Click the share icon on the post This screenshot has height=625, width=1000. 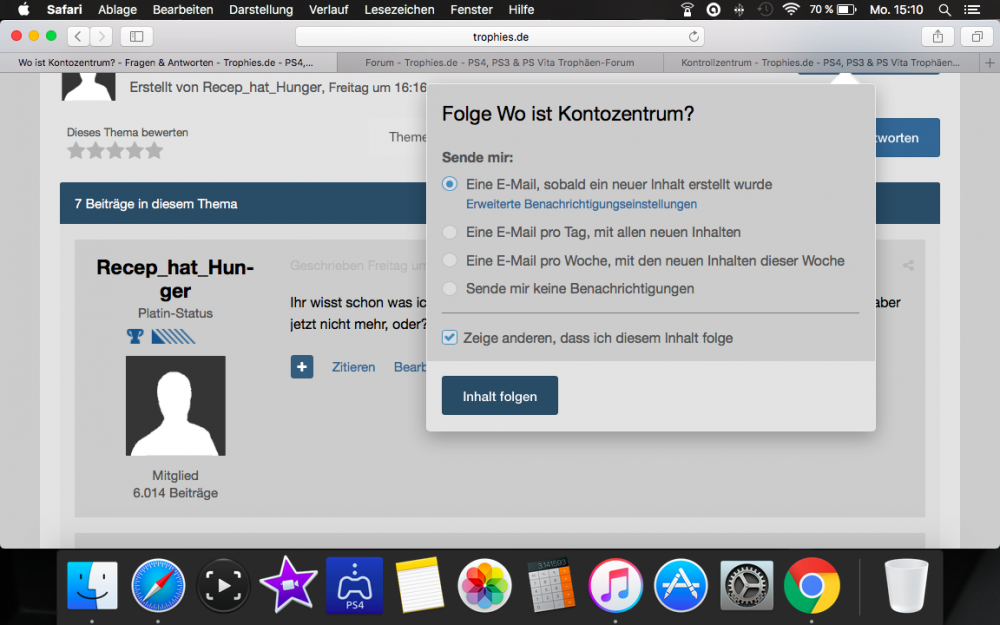908,266
